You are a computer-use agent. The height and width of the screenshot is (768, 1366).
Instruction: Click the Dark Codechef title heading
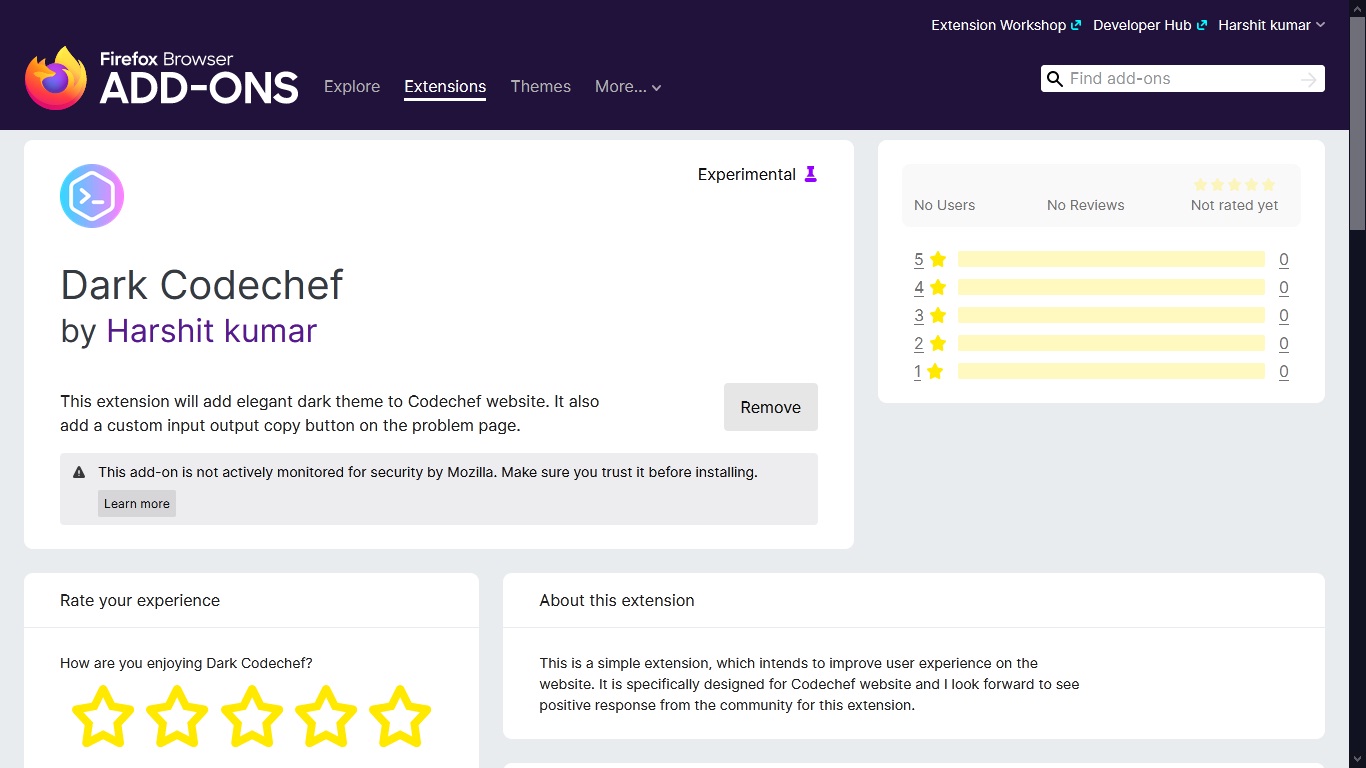[202, 285]
